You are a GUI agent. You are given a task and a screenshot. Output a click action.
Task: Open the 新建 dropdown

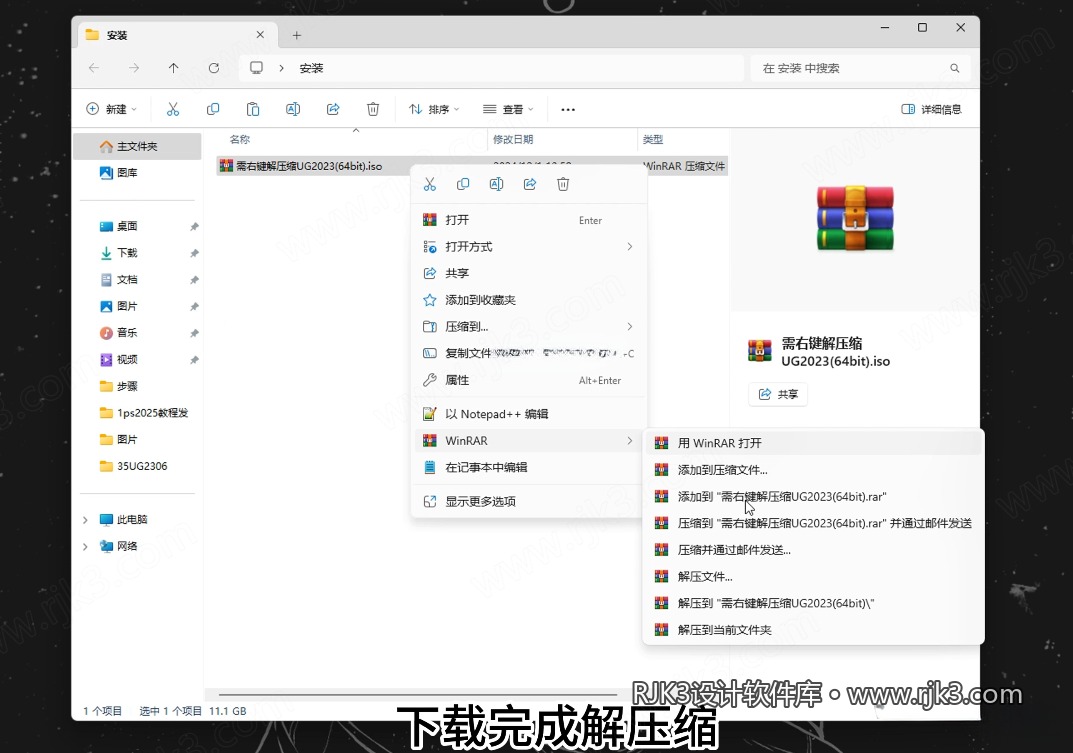coord(112,109)
